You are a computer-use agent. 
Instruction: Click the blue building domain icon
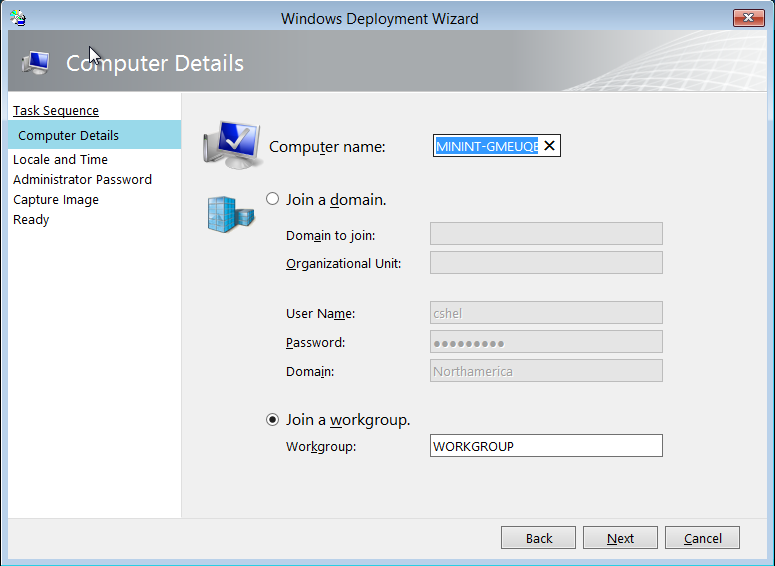(230, 214)
